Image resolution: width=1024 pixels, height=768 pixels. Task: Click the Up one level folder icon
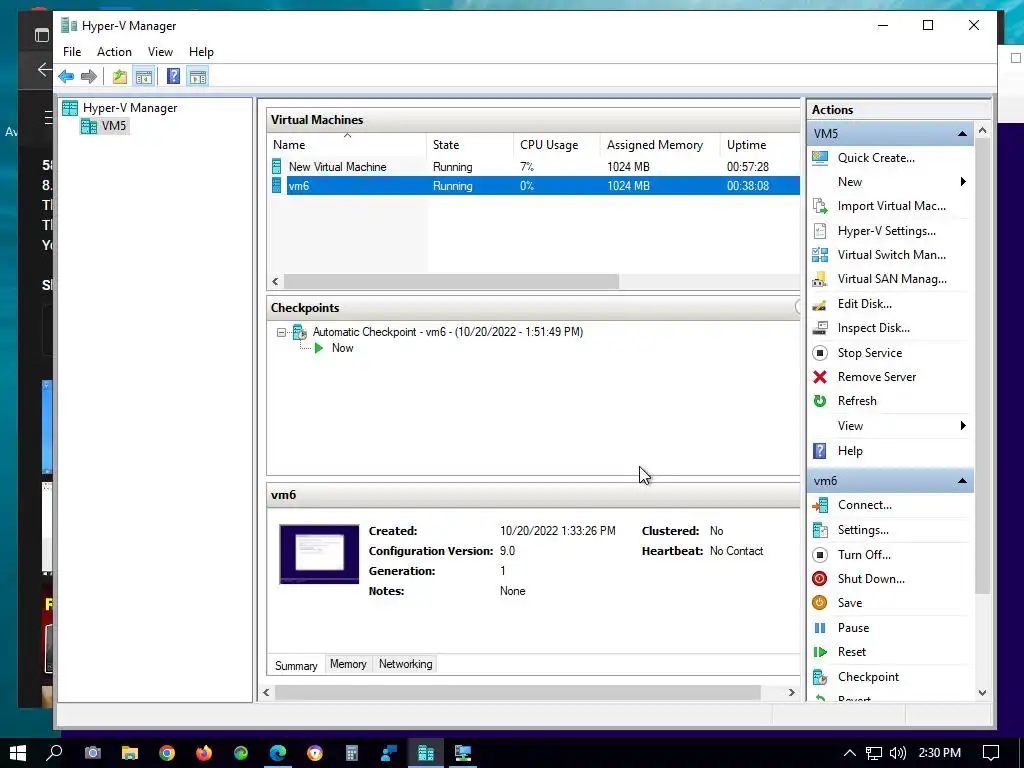click(120, 76)
